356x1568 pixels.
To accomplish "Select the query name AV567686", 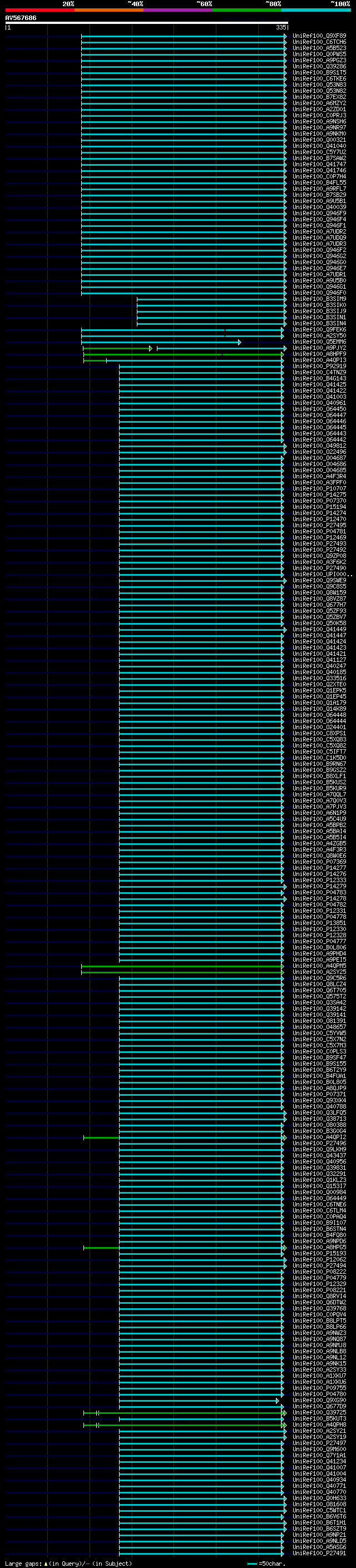I will point(21,18).
